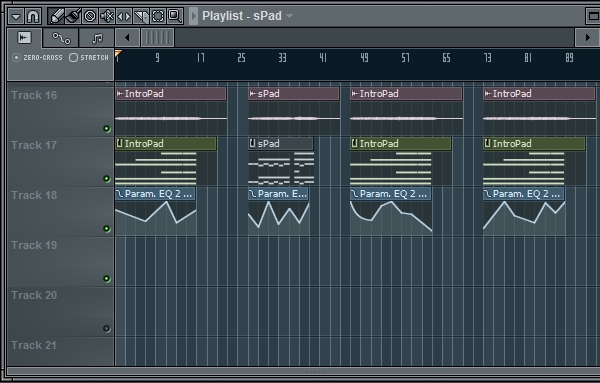Image resolution: width=600 pixels, height=383 pixels.
Task: Select the Track 17 header label
Action: [34, 145]
